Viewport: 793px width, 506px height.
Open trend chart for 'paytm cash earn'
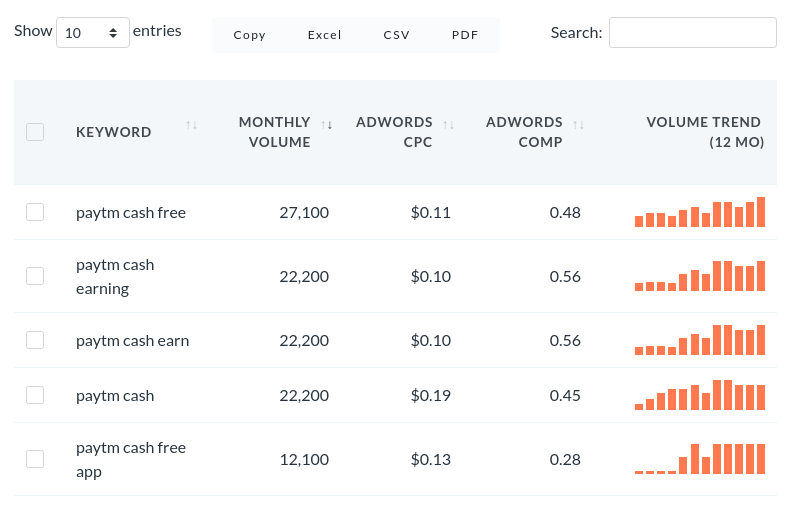tap(700, 340)
